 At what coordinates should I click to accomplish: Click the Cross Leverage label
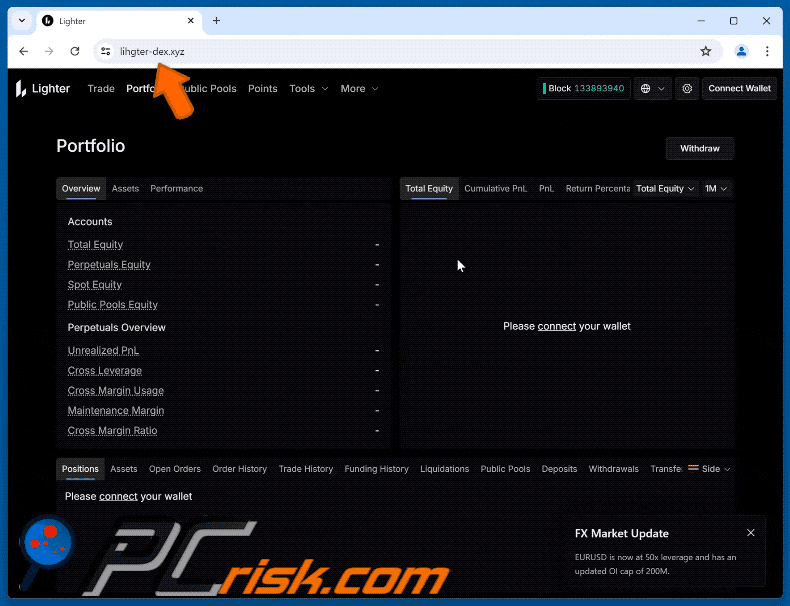pyautogui.click(x=105, y=371)
